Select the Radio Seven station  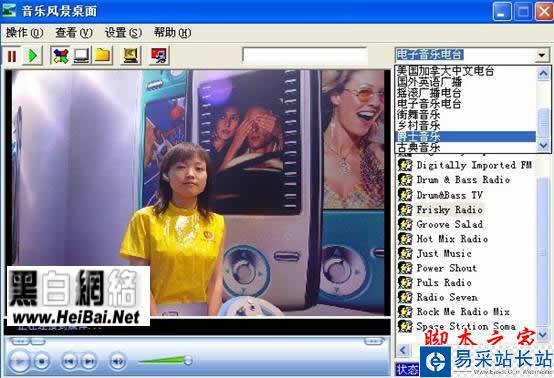tap(447, 297)
